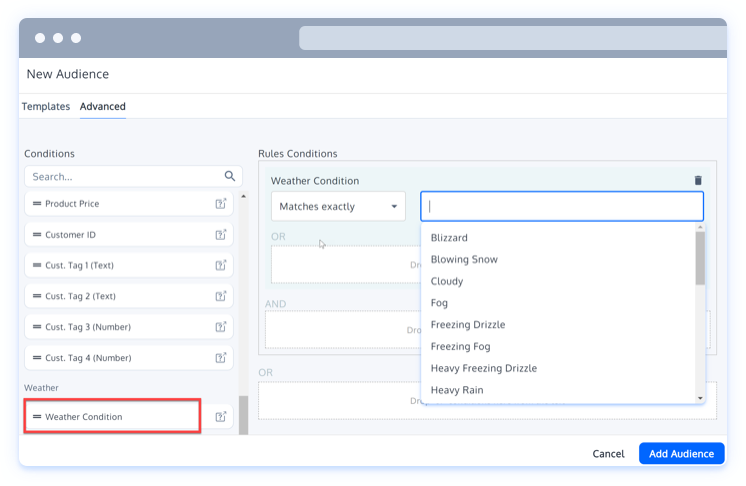This screenshot has width=746, height=486.
Task: Pick Heavy Rain from the options list
Action: click(457, 390)
